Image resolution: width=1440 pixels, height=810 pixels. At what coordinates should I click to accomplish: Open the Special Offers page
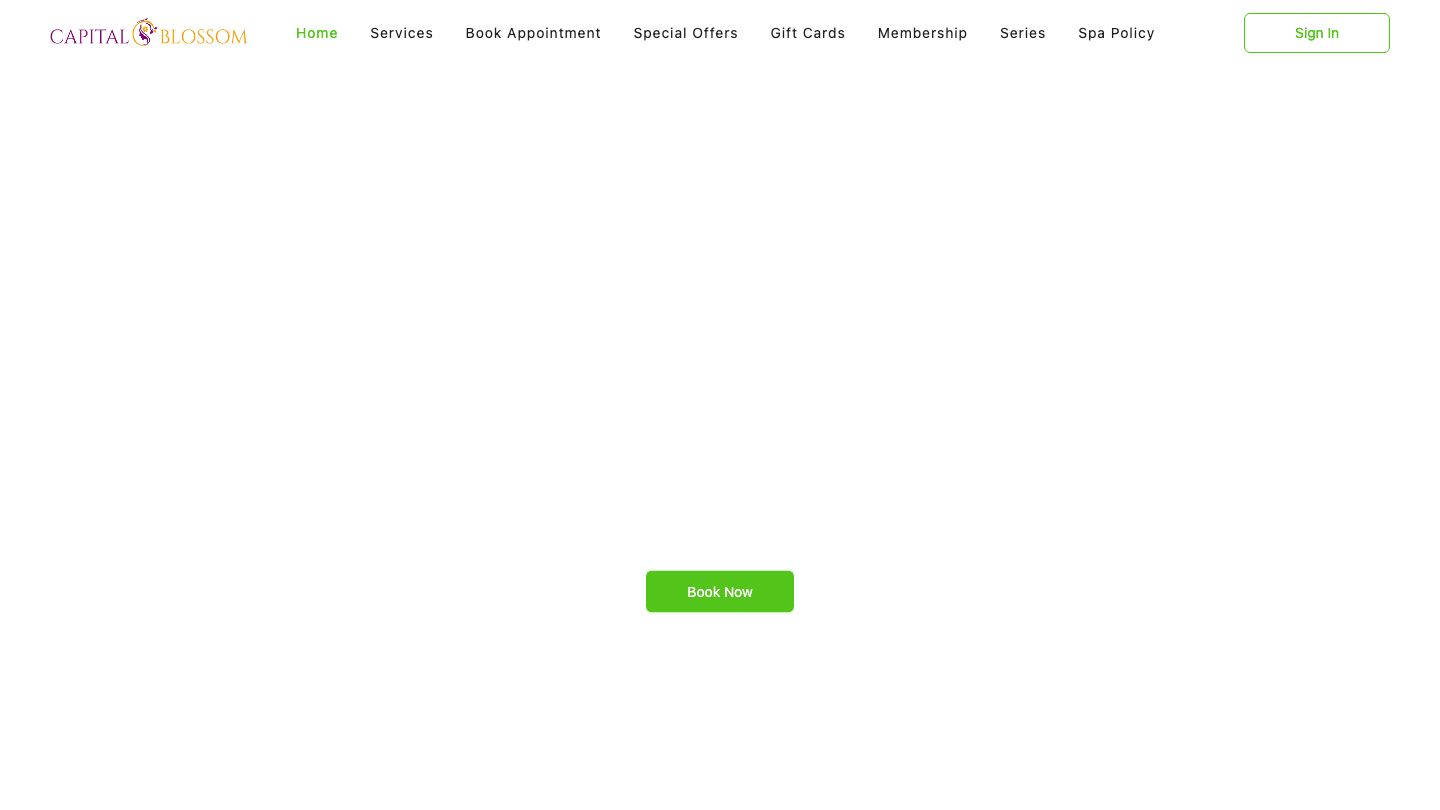coord(686,33)
